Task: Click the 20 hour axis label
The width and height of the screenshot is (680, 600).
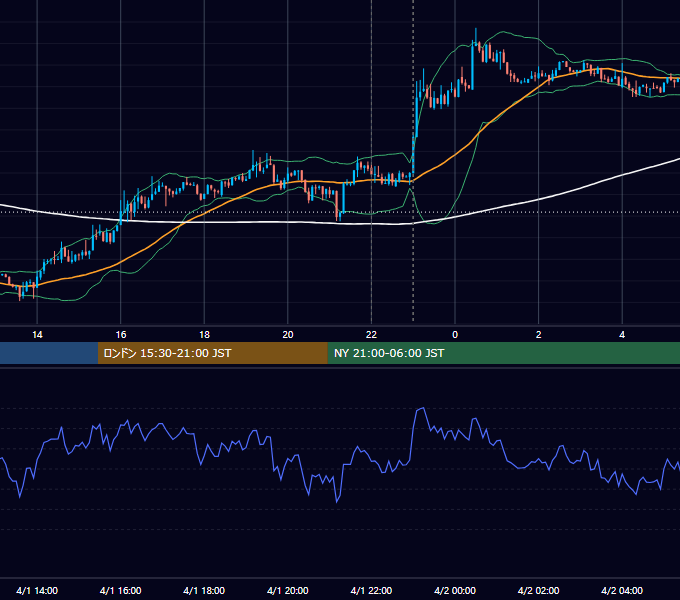Action: point(288,335)
